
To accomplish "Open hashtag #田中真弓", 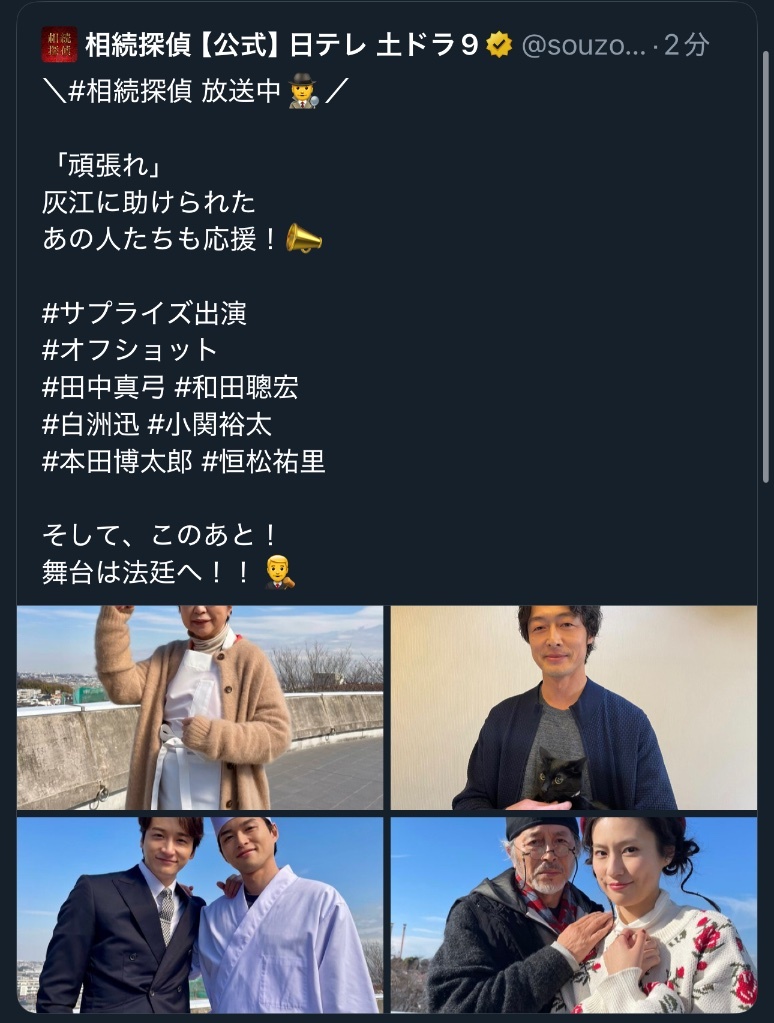I will 104,388.
